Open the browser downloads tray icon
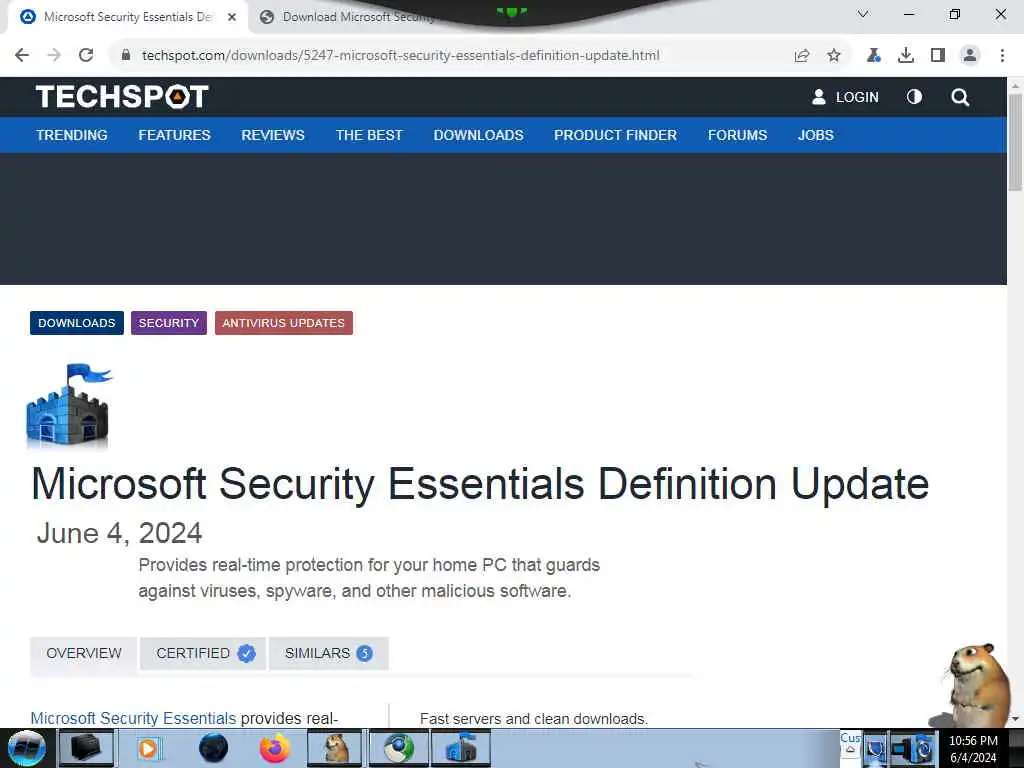 click(x=906, y=56)
